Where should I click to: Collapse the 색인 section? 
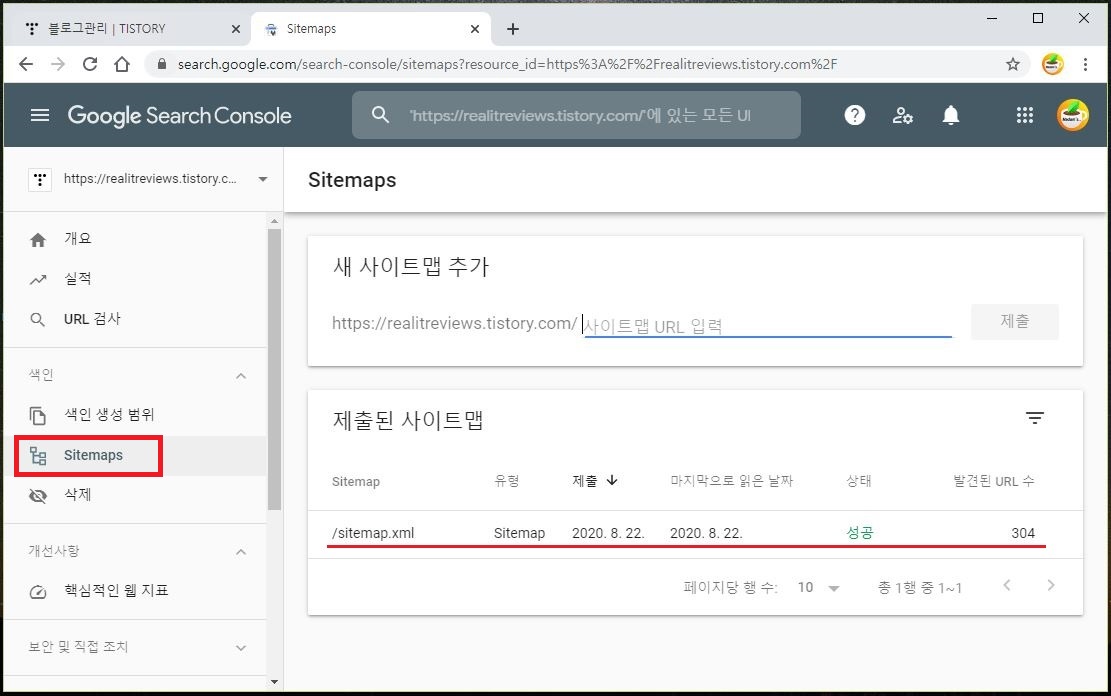(241, 376)
